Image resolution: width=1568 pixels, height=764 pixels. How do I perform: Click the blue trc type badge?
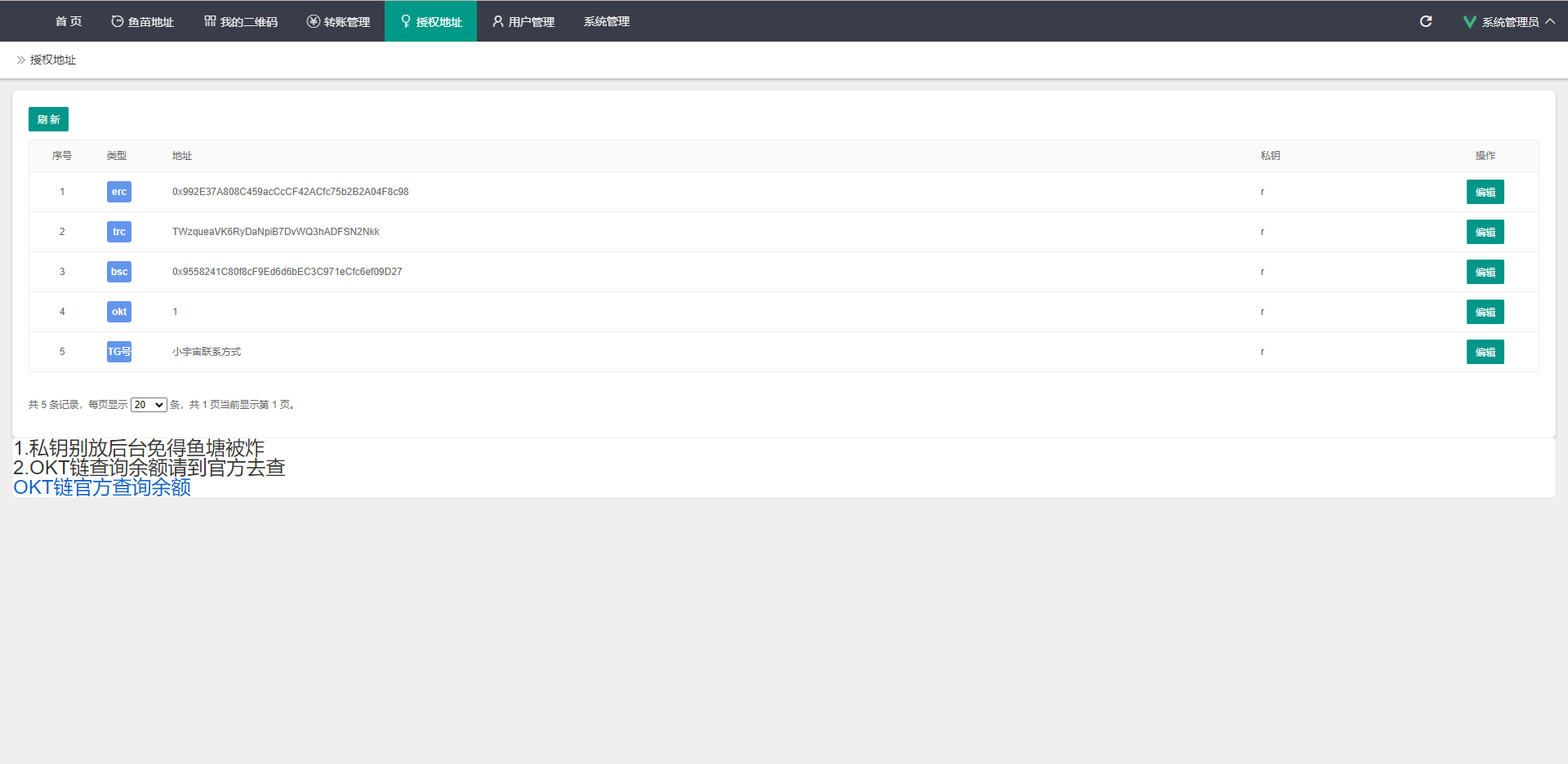119,232
